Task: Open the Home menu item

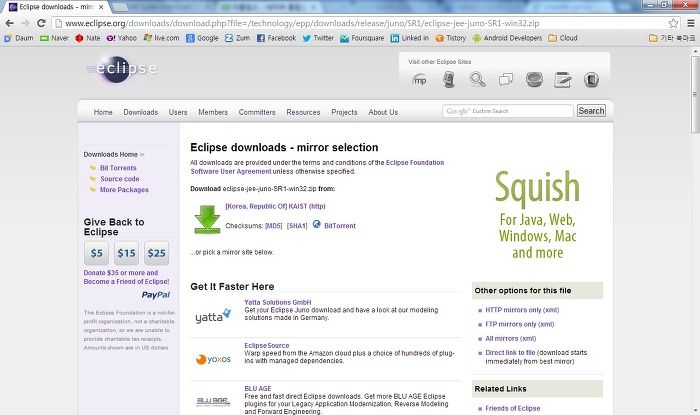Action: point(103,112)
